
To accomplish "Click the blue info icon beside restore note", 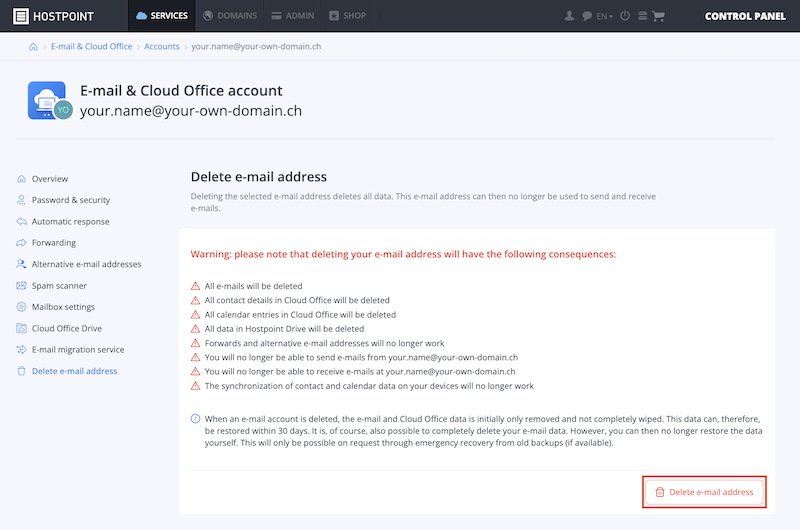I will pyautogui.click(x=195, y=419).
